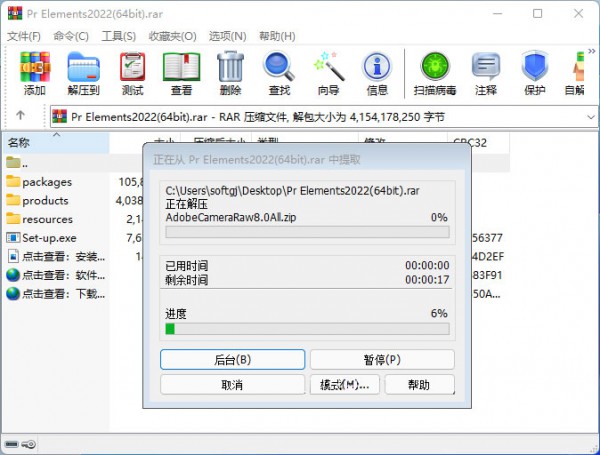This screenshot has width=600, height=455.
Task: Click the Find (查找) magnifier icon
Action: tap(279, 67)
